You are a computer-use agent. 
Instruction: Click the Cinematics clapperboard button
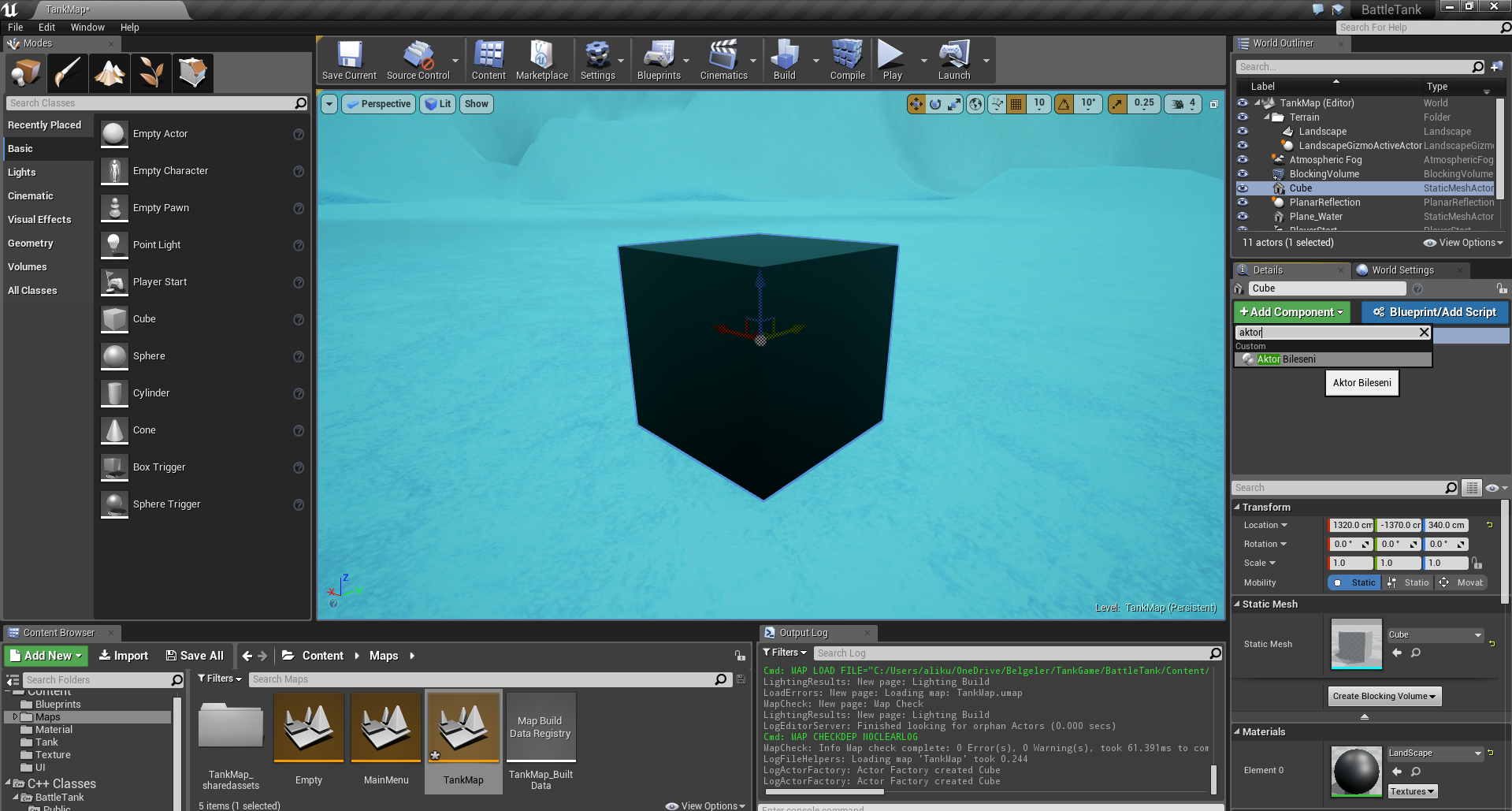723,61
